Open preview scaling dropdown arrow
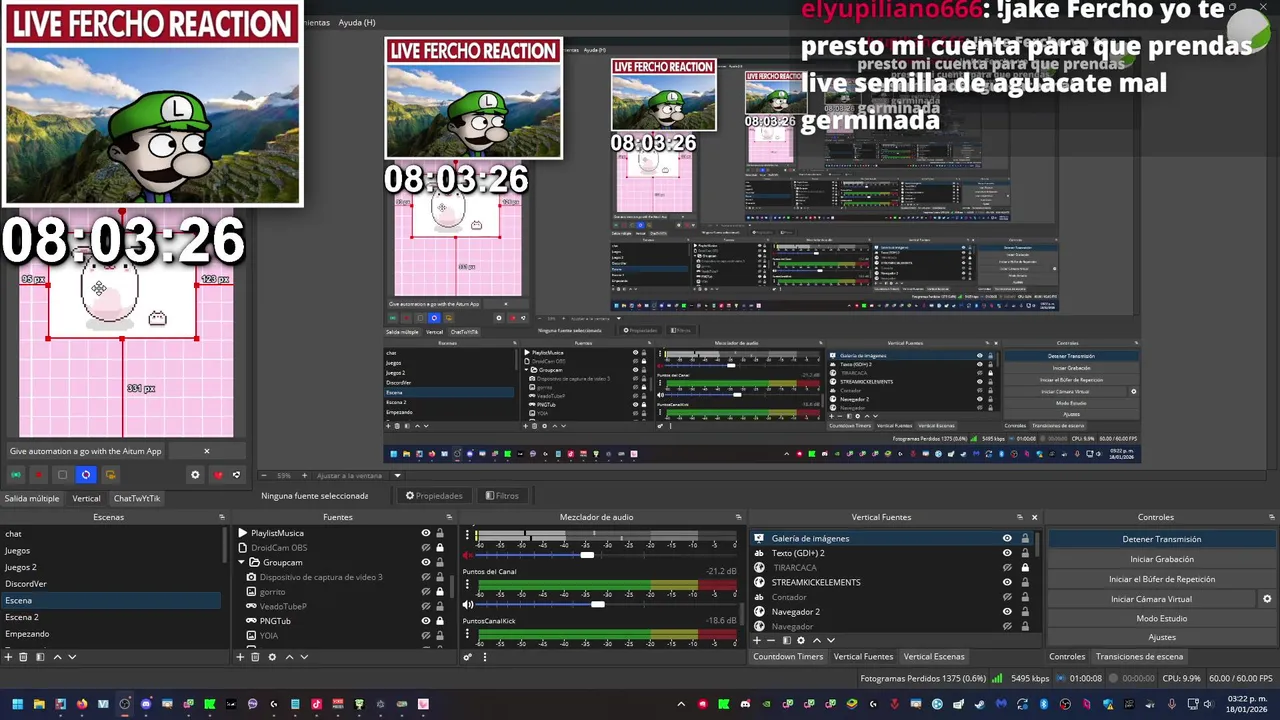 397,476
